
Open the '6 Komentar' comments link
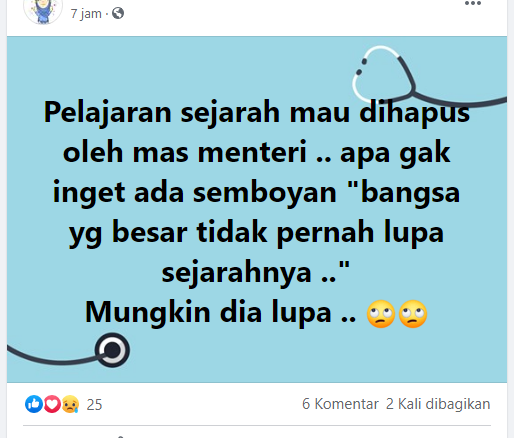tap(340, 404)
